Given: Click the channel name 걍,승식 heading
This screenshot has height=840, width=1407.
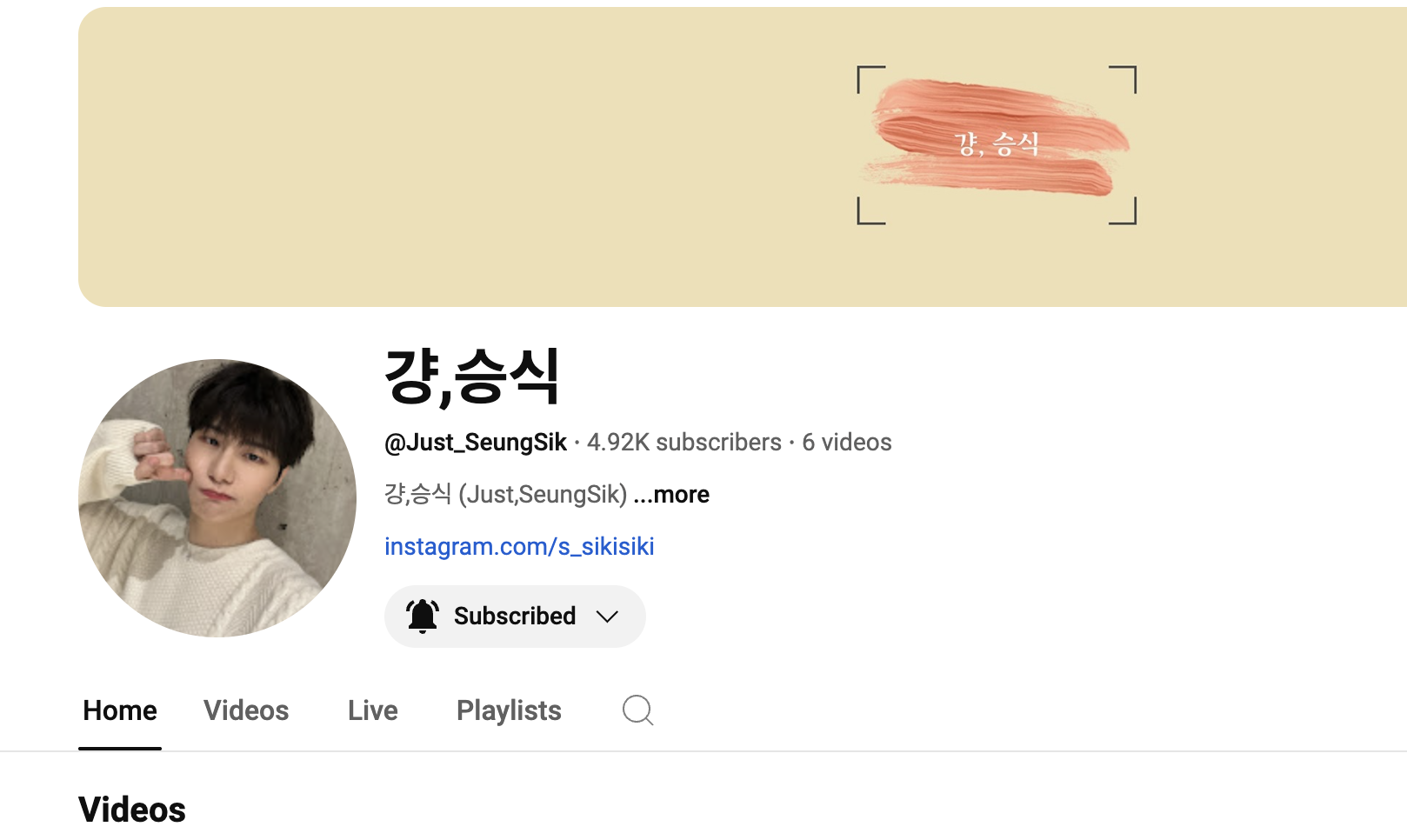Looking at the screenshot, I should point(472,377).
